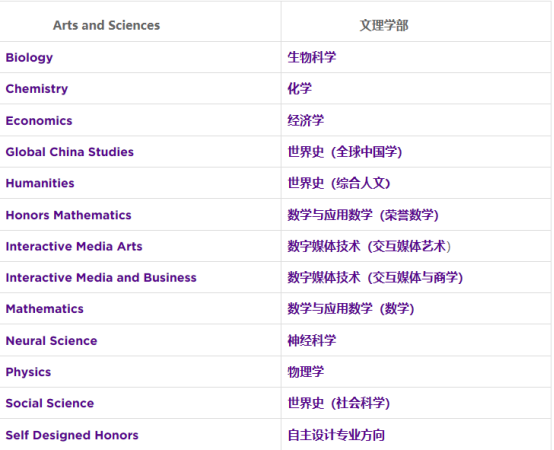Open the Chinese link 化学

[300, 89]
